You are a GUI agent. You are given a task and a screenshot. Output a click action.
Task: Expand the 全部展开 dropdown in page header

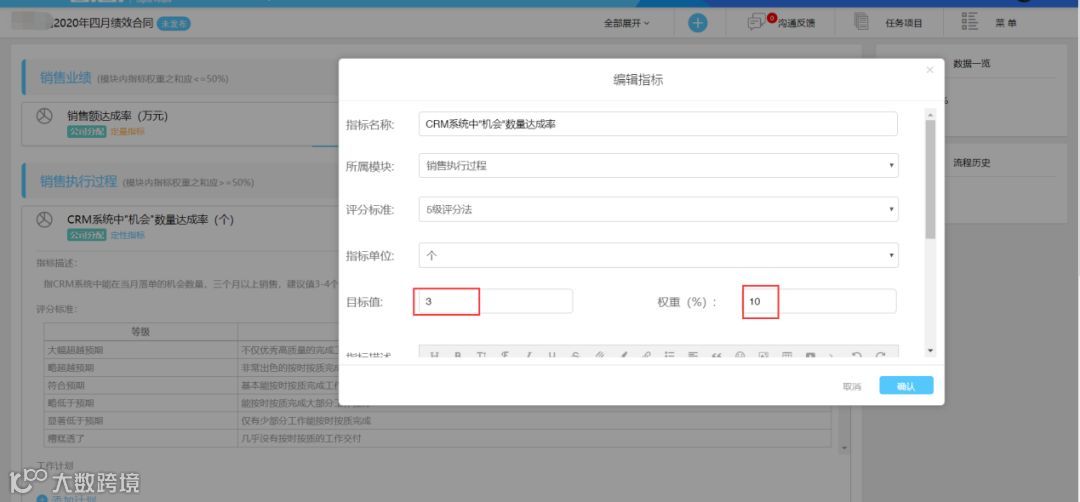click(x=627, y=23)
